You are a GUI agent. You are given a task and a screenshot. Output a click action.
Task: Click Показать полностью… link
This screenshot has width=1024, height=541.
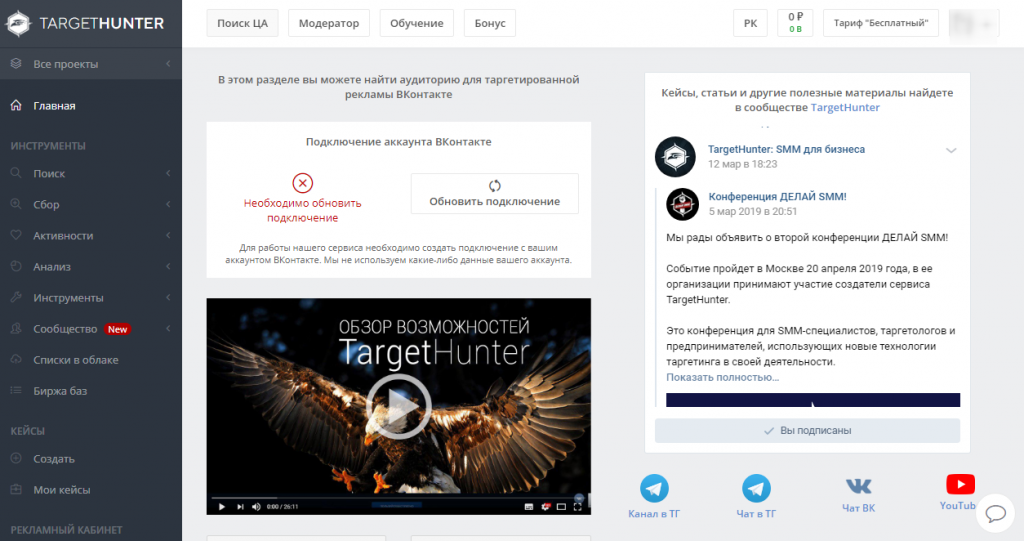[722, 377]
